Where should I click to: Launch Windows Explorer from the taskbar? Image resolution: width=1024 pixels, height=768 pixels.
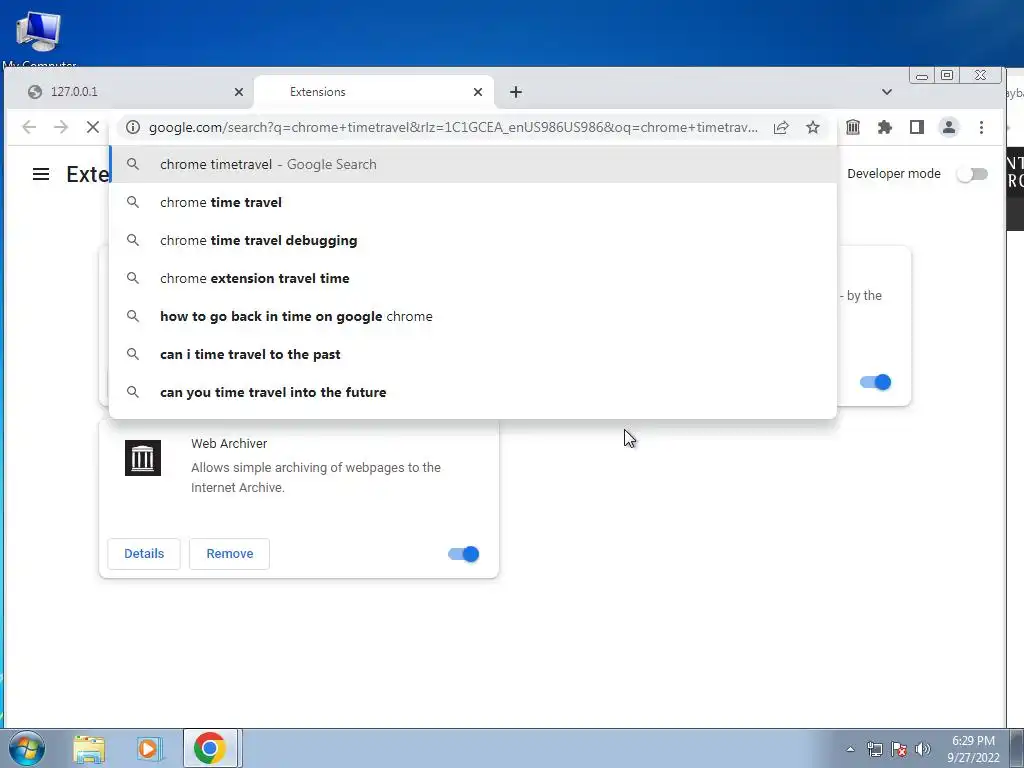click(x=89, y=748)
